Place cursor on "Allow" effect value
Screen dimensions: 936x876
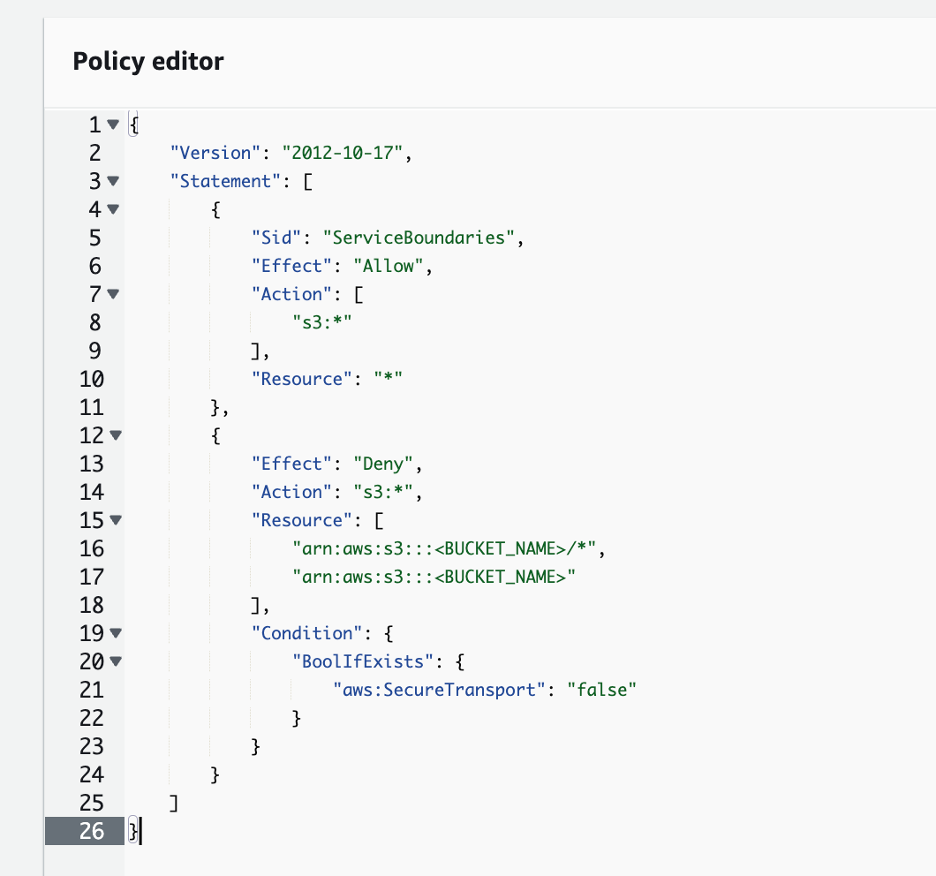pos(388,266)
